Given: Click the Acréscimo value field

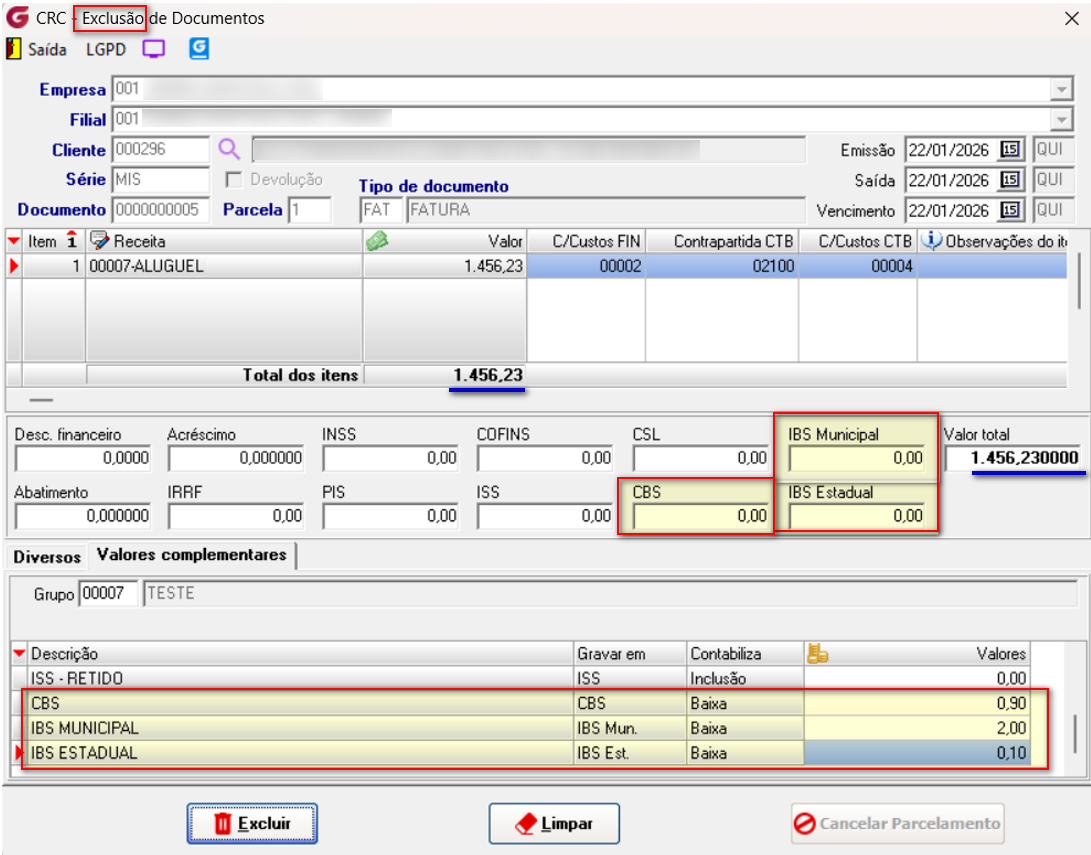Looking at the screenshot, I should point(237,458).
